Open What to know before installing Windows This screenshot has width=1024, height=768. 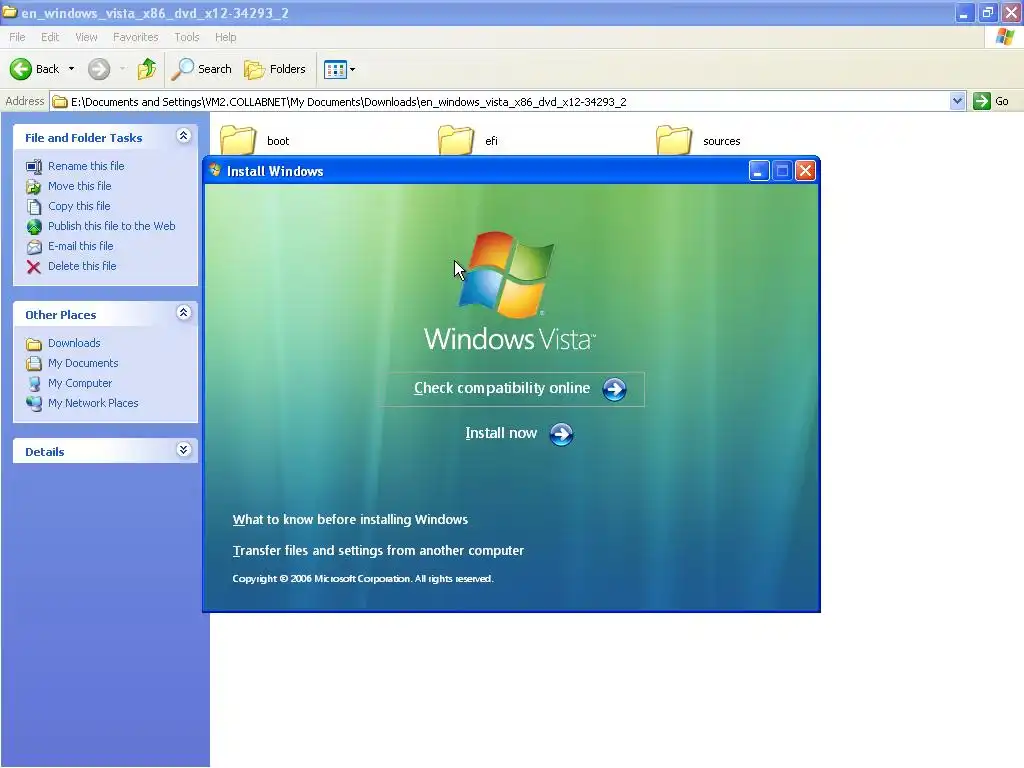[350, 520]
